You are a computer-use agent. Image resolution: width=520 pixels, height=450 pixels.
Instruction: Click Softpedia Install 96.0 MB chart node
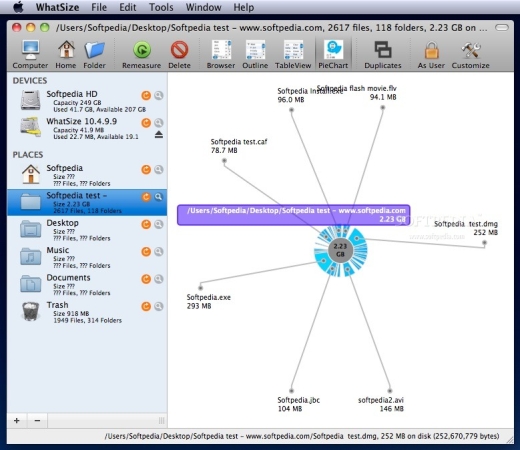[x=291, y=110]
